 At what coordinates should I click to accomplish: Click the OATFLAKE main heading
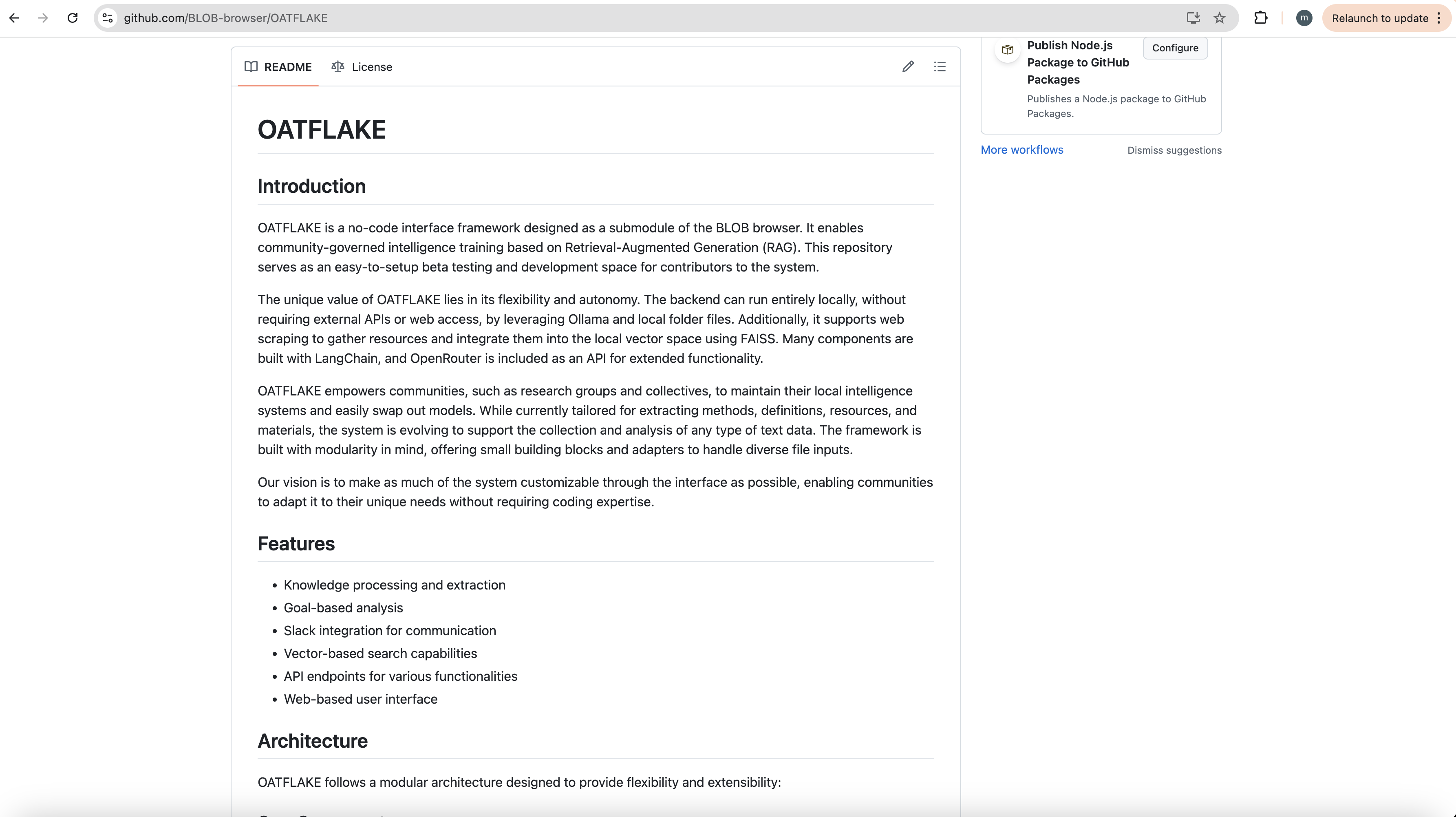[322, 130]
